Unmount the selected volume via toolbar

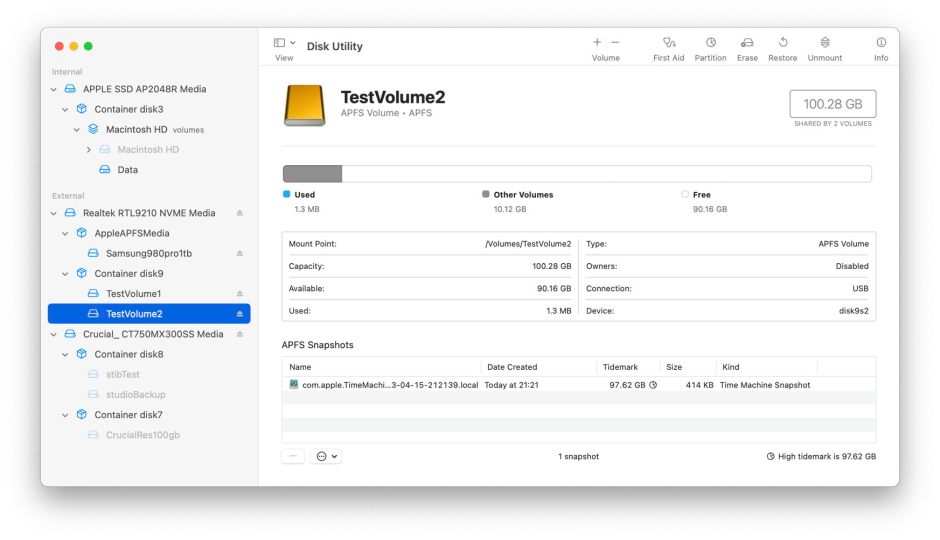coord(824,43)
